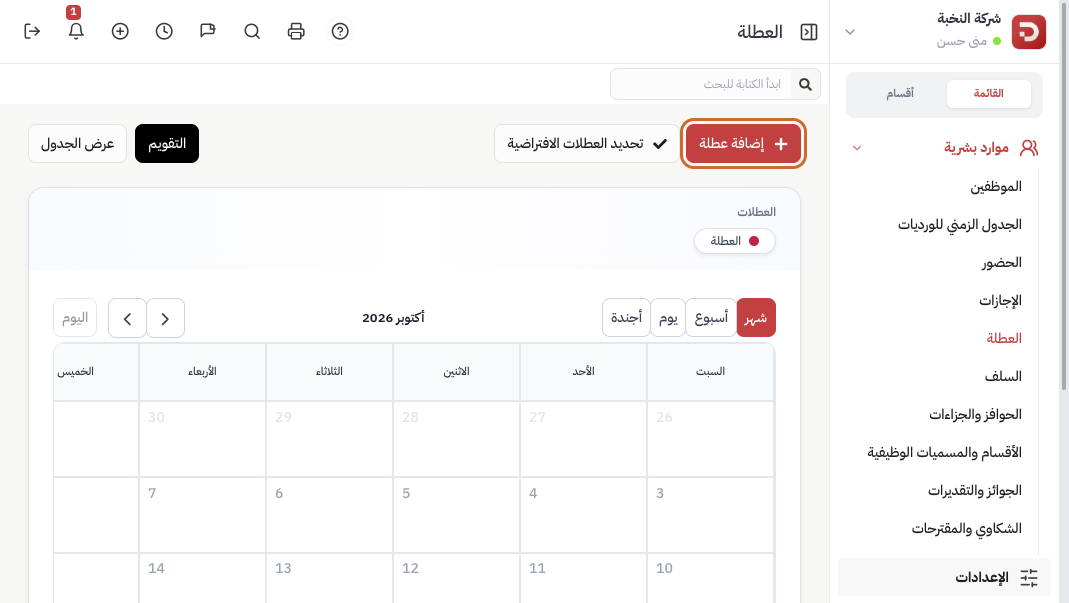Select the يوم day view
The width and height of the screenshot is (1069, 603).
668,318
